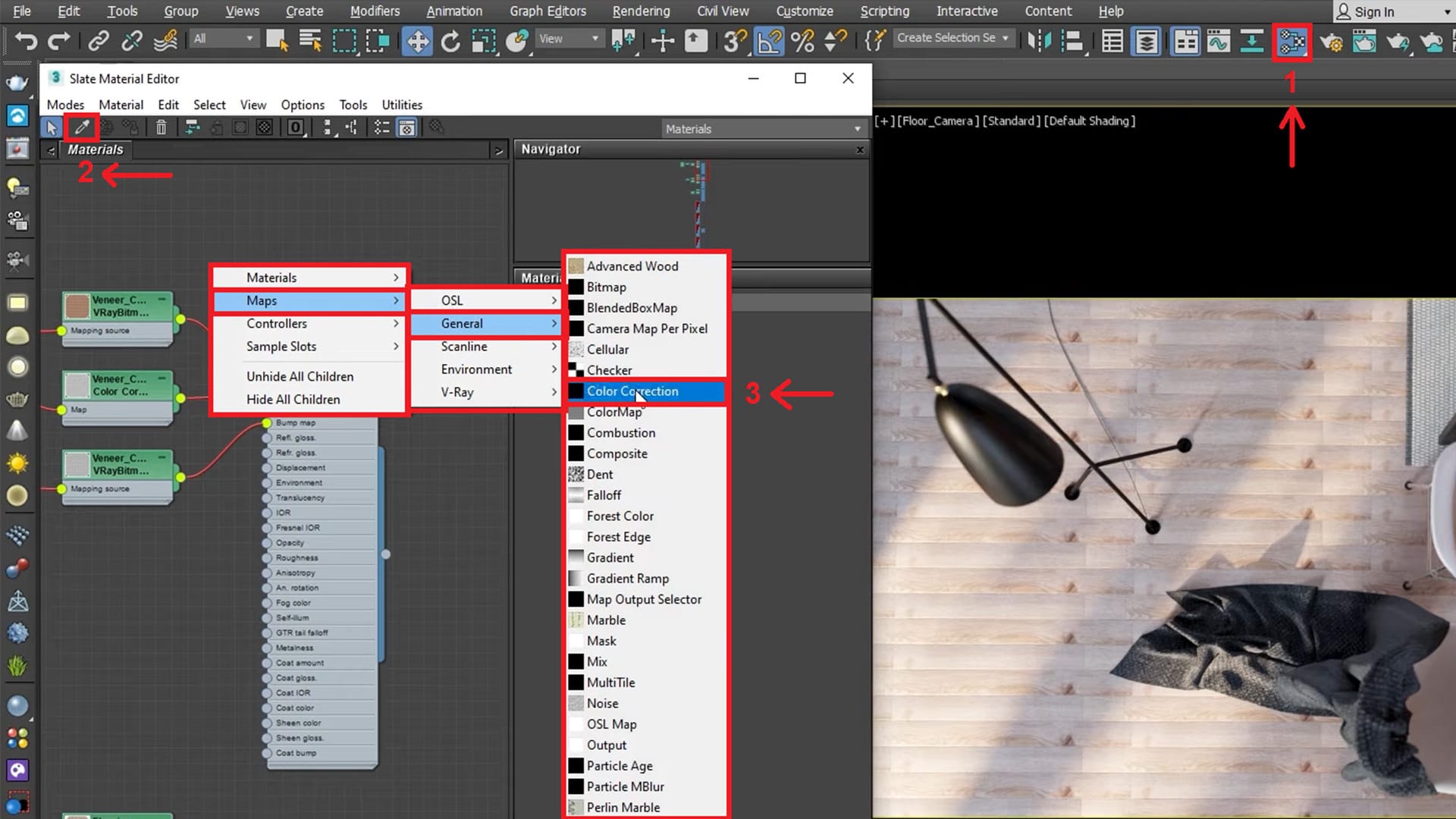Open the Rendering menu
The width and height of the screenshot is (1456, 819).
click(x=641, y=11)
